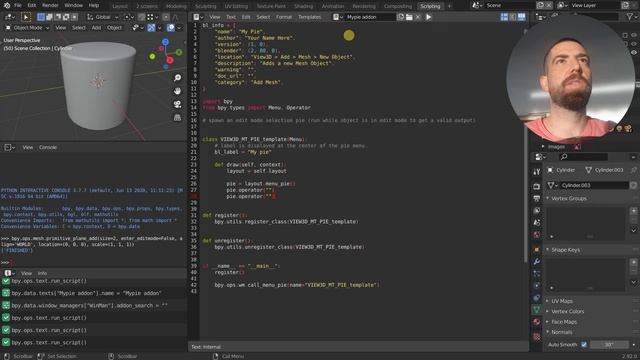Create a new text block icon beside Mypie addon
This screenshot has width=640, height=360.
click(x=401, y=17)
